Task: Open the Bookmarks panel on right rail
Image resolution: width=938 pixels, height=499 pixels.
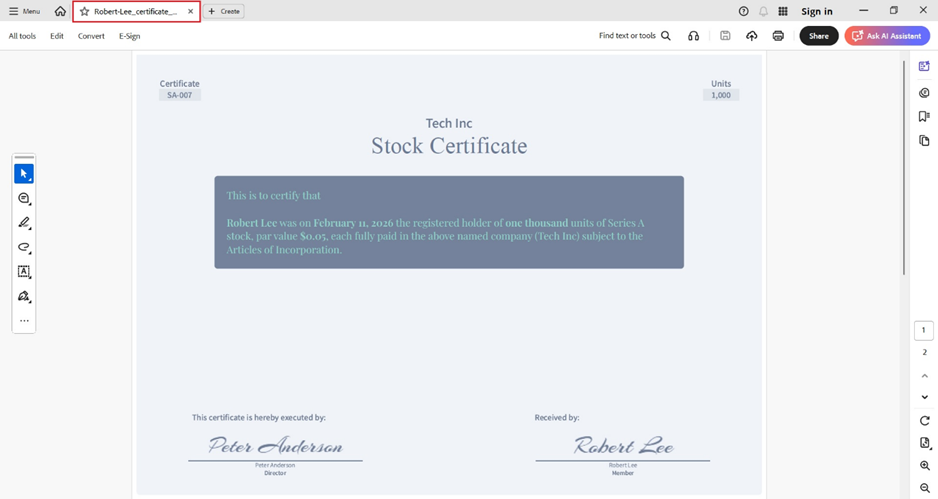Action: [924, 117]
